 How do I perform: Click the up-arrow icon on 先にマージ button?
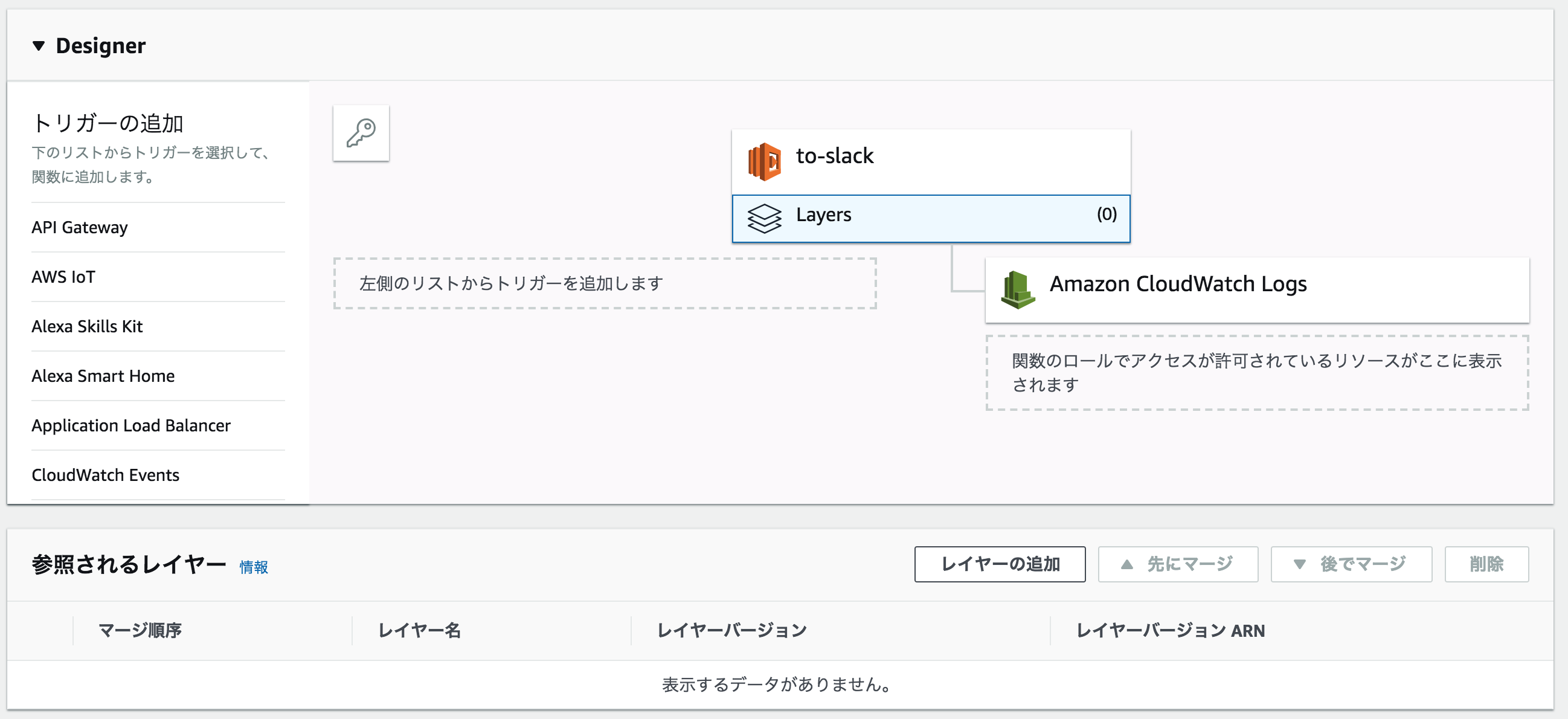(1126, 564)
